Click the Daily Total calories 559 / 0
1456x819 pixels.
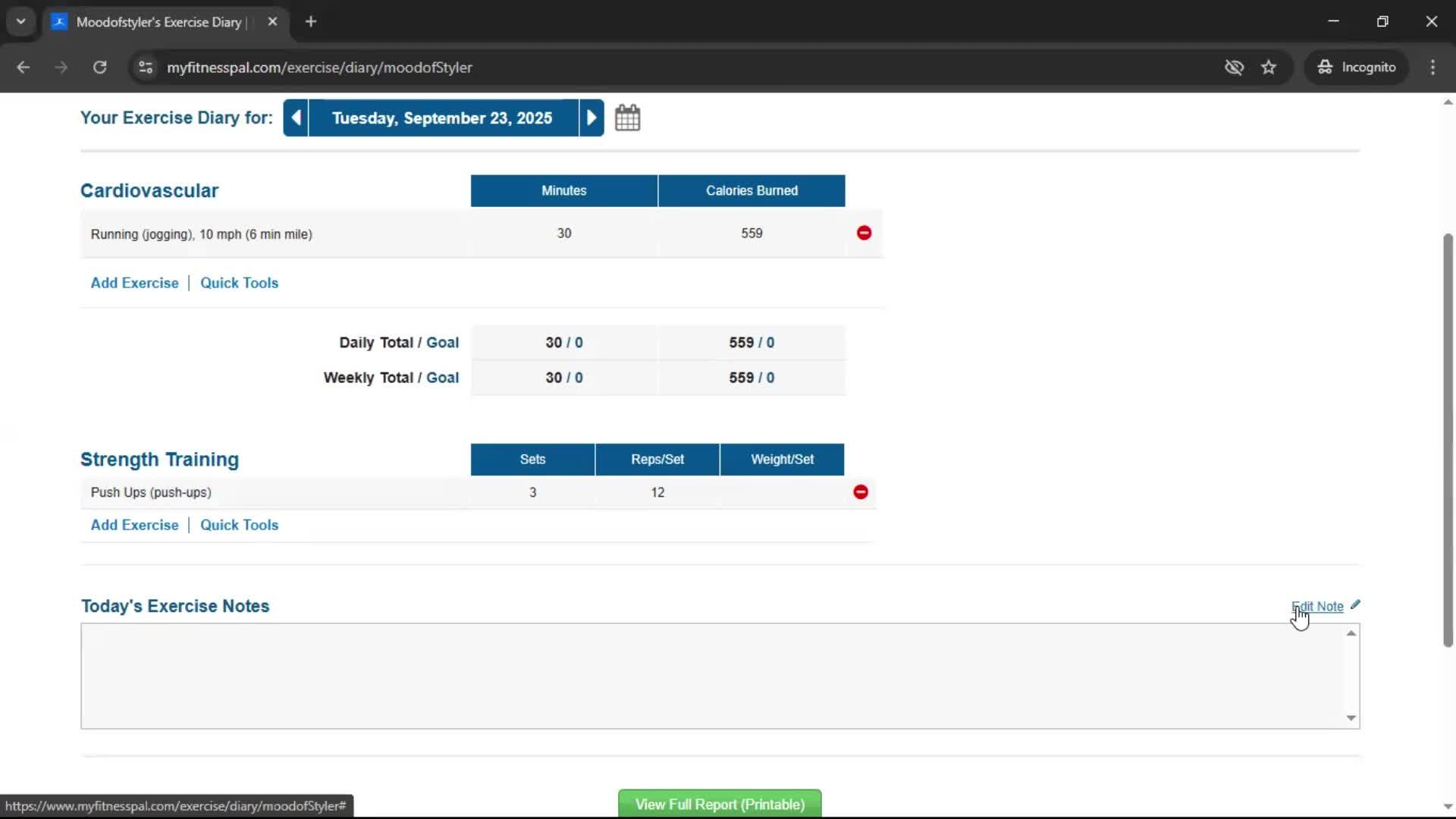[752, 343]
